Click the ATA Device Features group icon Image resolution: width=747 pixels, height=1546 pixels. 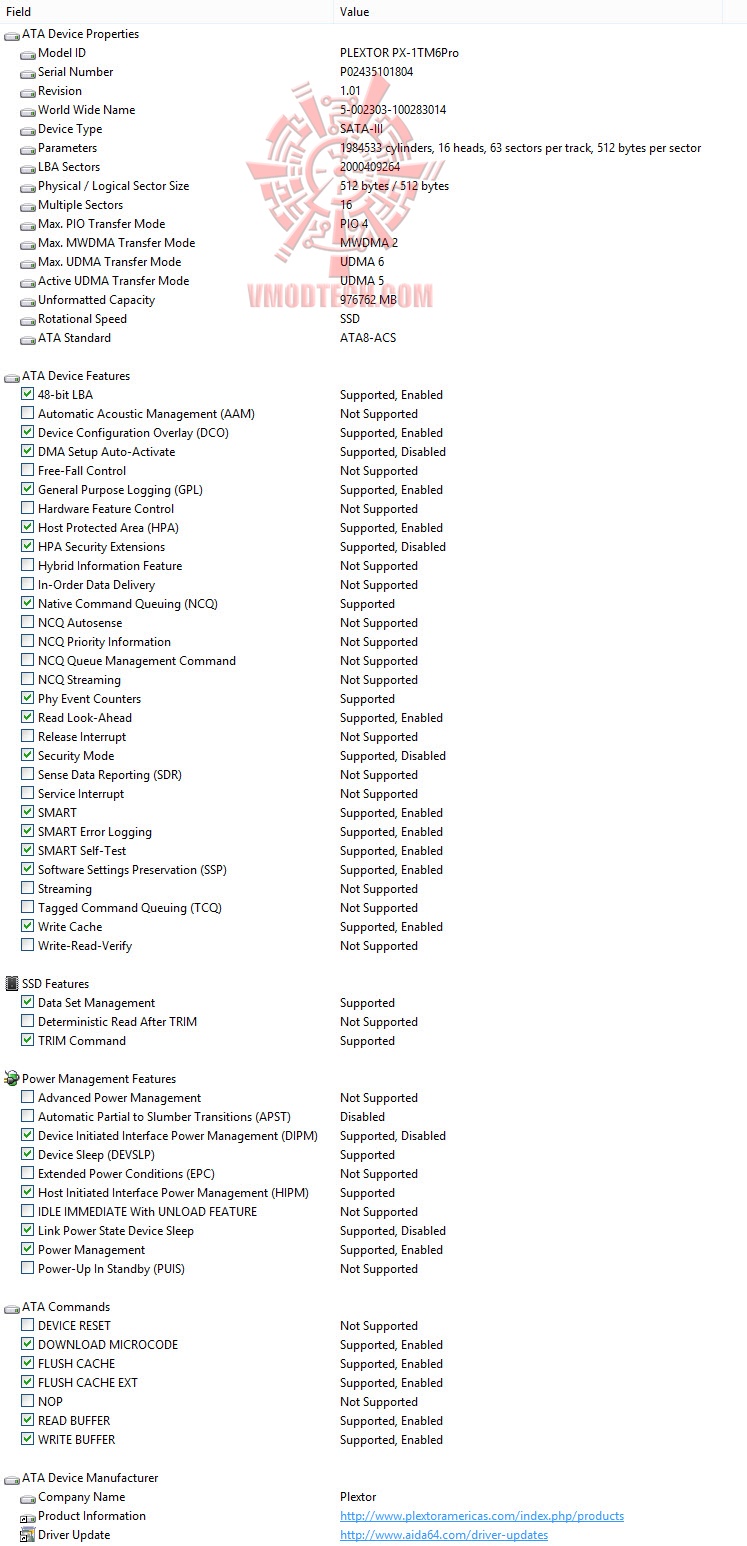coord(11,376)
